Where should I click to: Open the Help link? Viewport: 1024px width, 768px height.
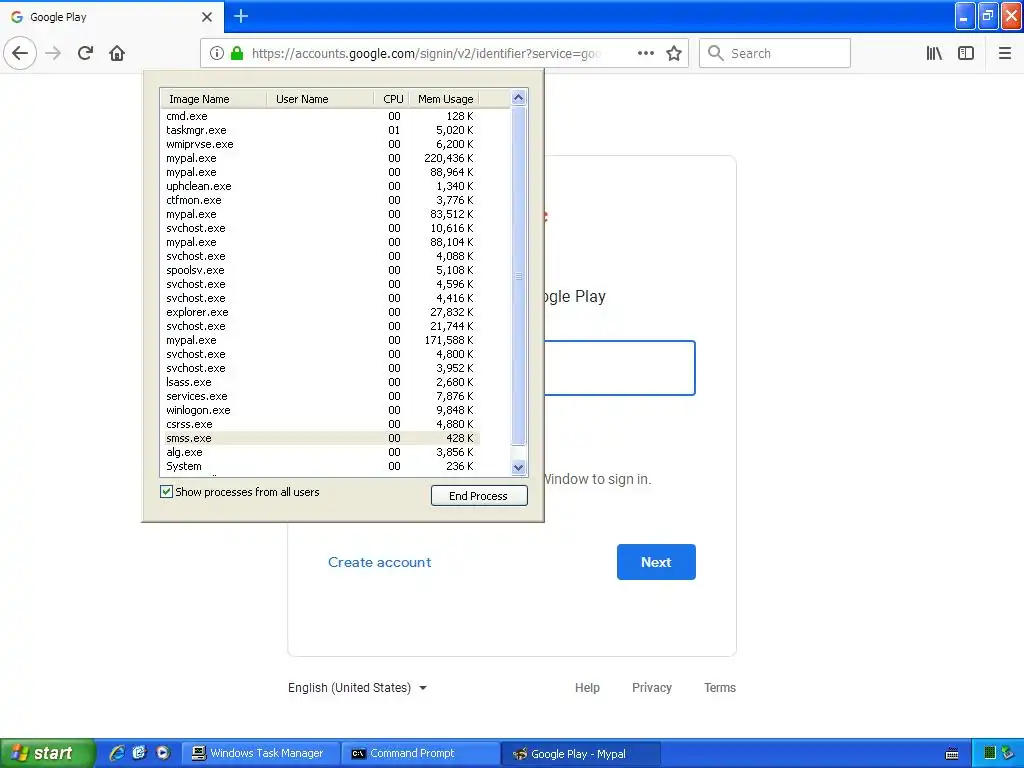587,688
